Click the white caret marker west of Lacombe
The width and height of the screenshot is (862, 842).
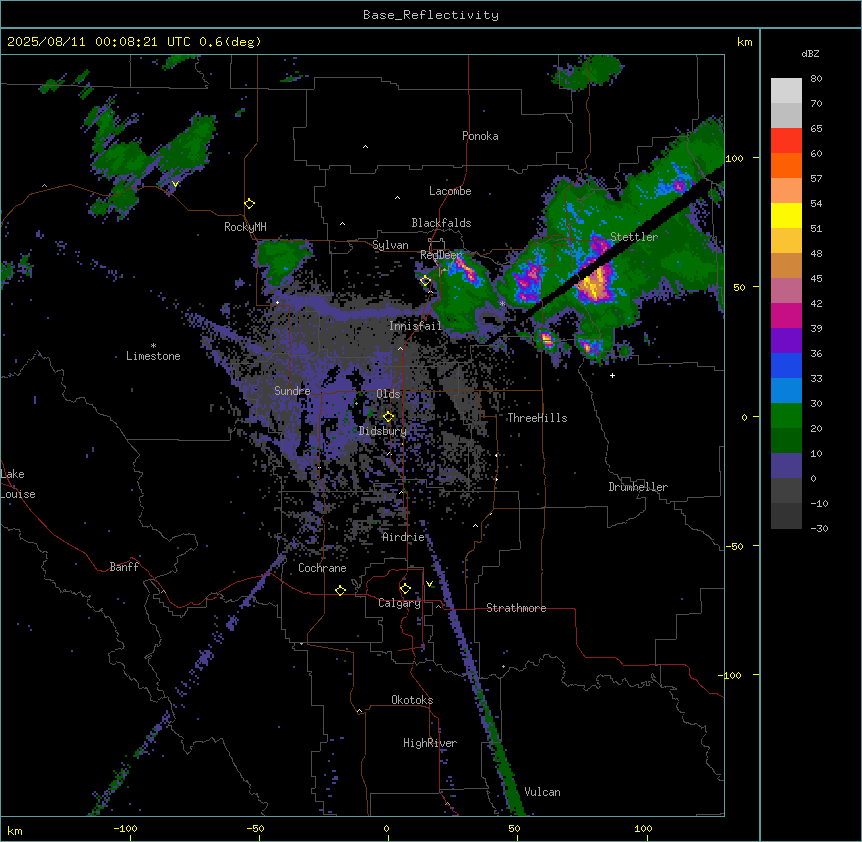pos(397,198)
